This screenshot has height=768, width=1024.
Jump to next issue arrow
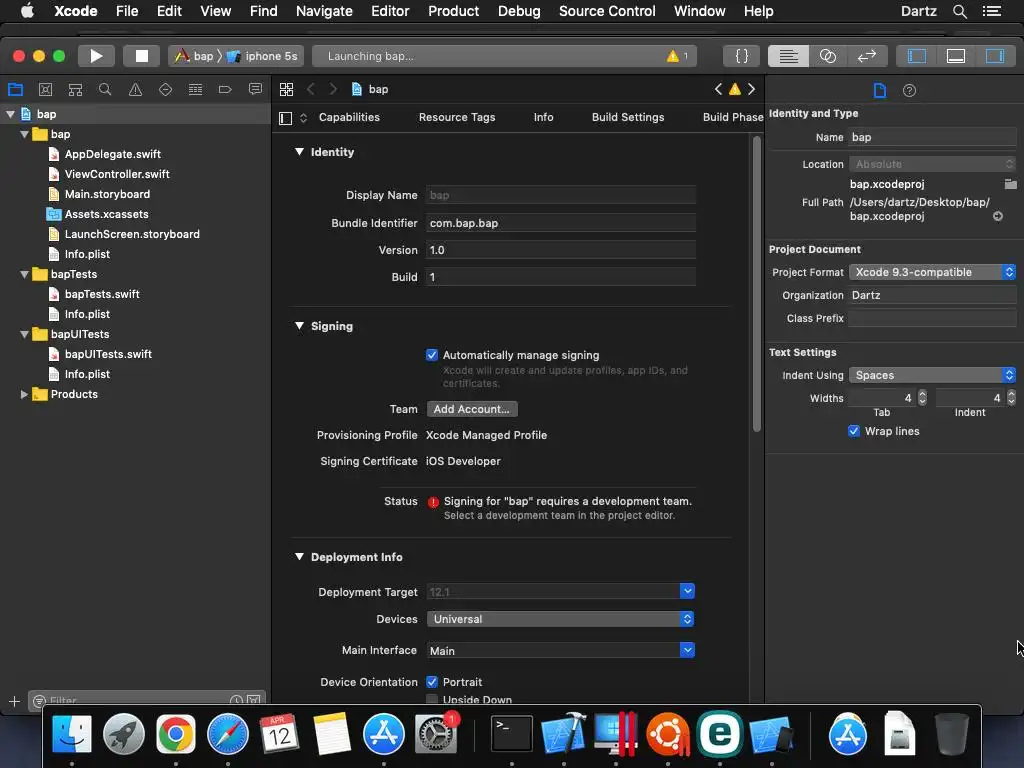click(752, 89)
